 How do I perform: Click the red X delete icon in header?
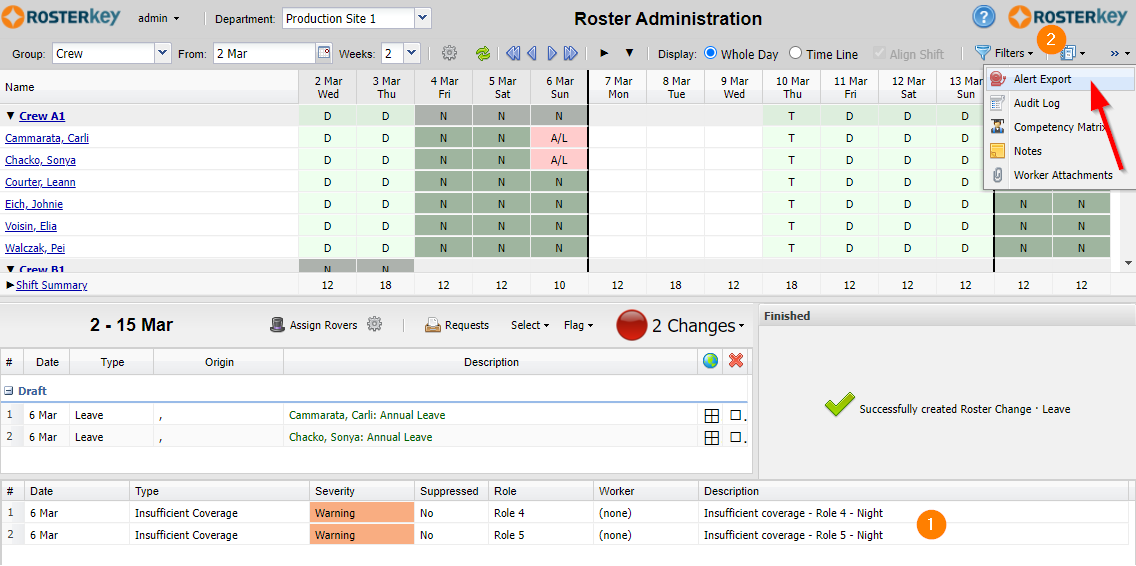(x=736, y=360)
